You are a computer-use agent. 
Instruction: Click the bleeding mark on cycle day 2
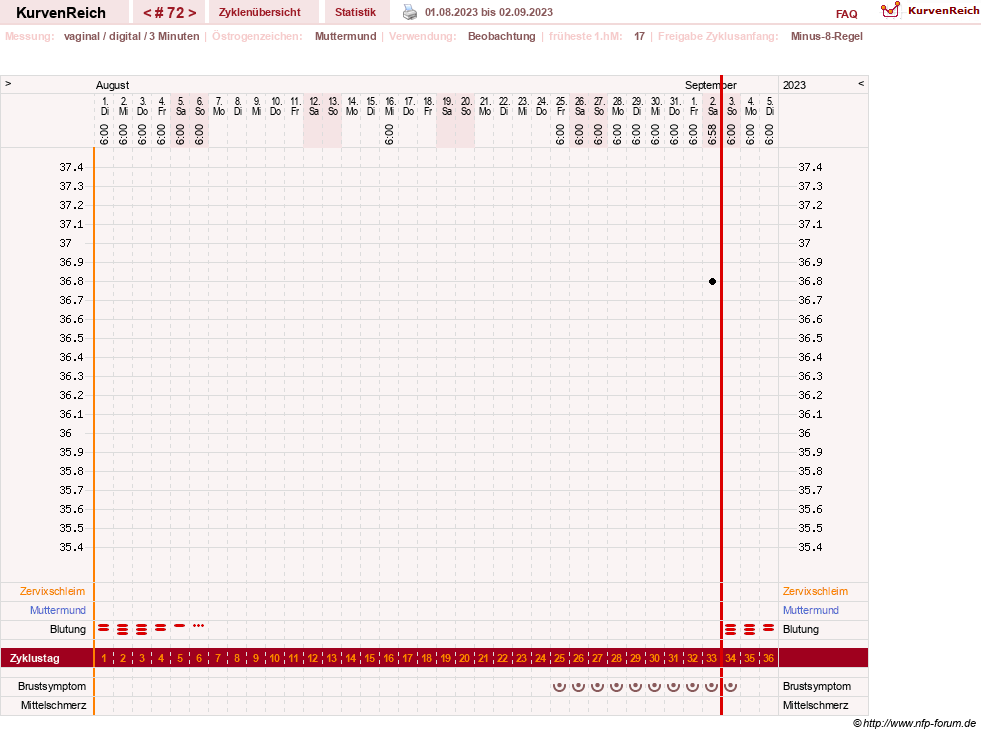tap(123, 629)
